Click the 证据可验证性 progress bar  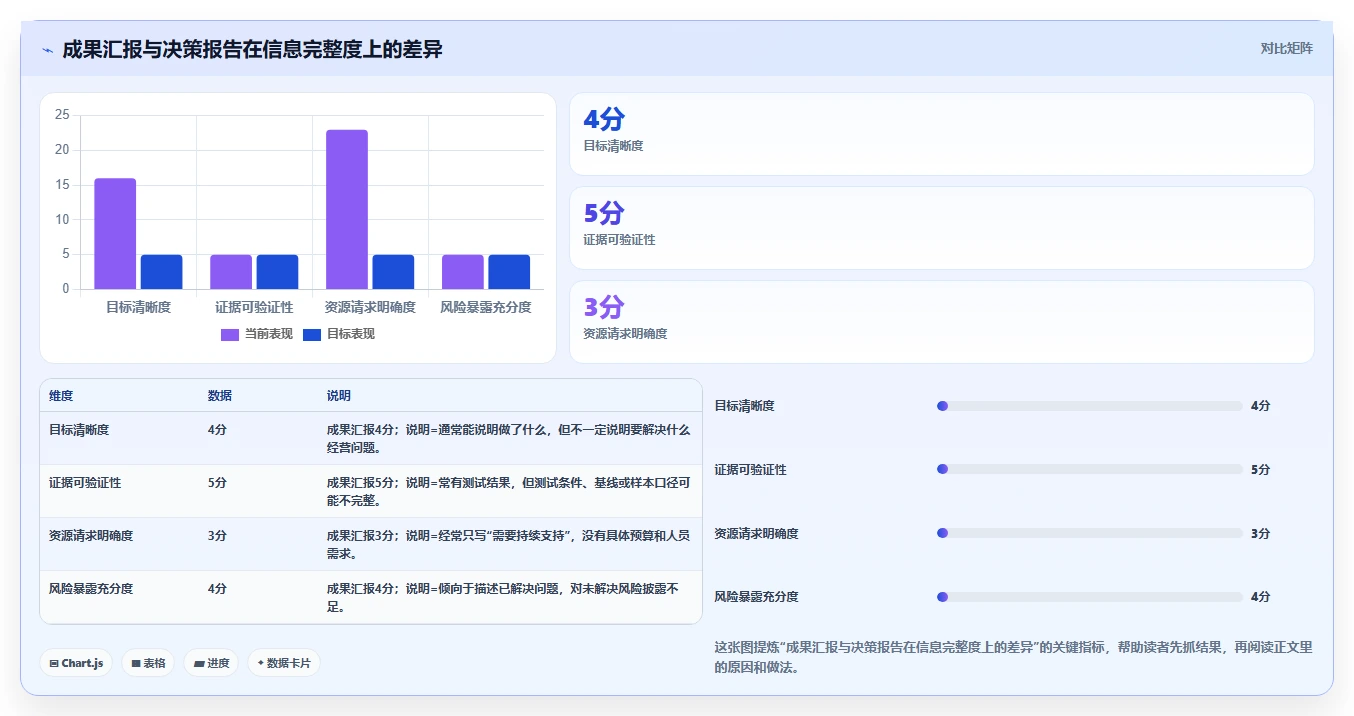point(1090,469)
